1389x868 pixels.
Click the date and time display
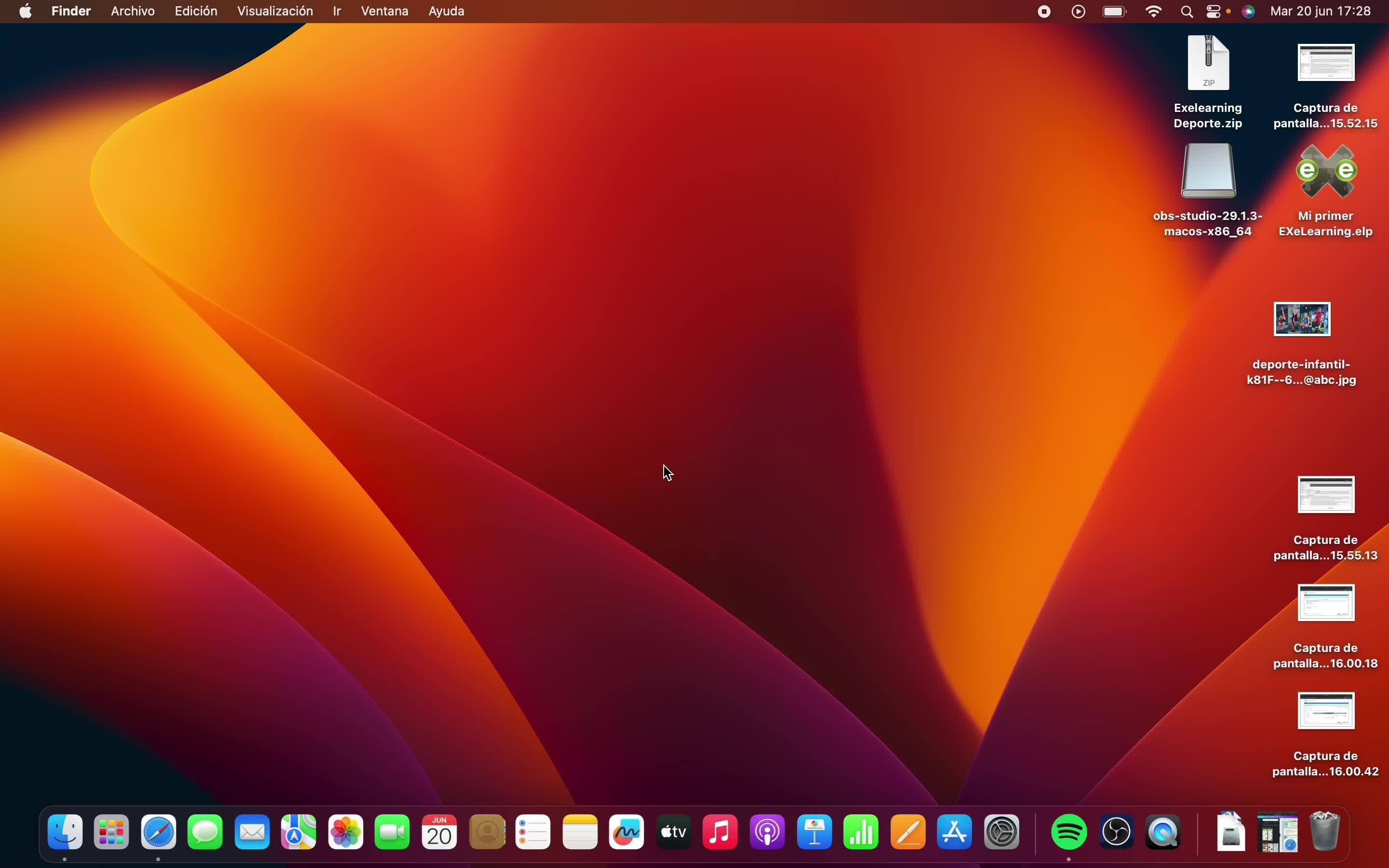tap(1320, 12)
